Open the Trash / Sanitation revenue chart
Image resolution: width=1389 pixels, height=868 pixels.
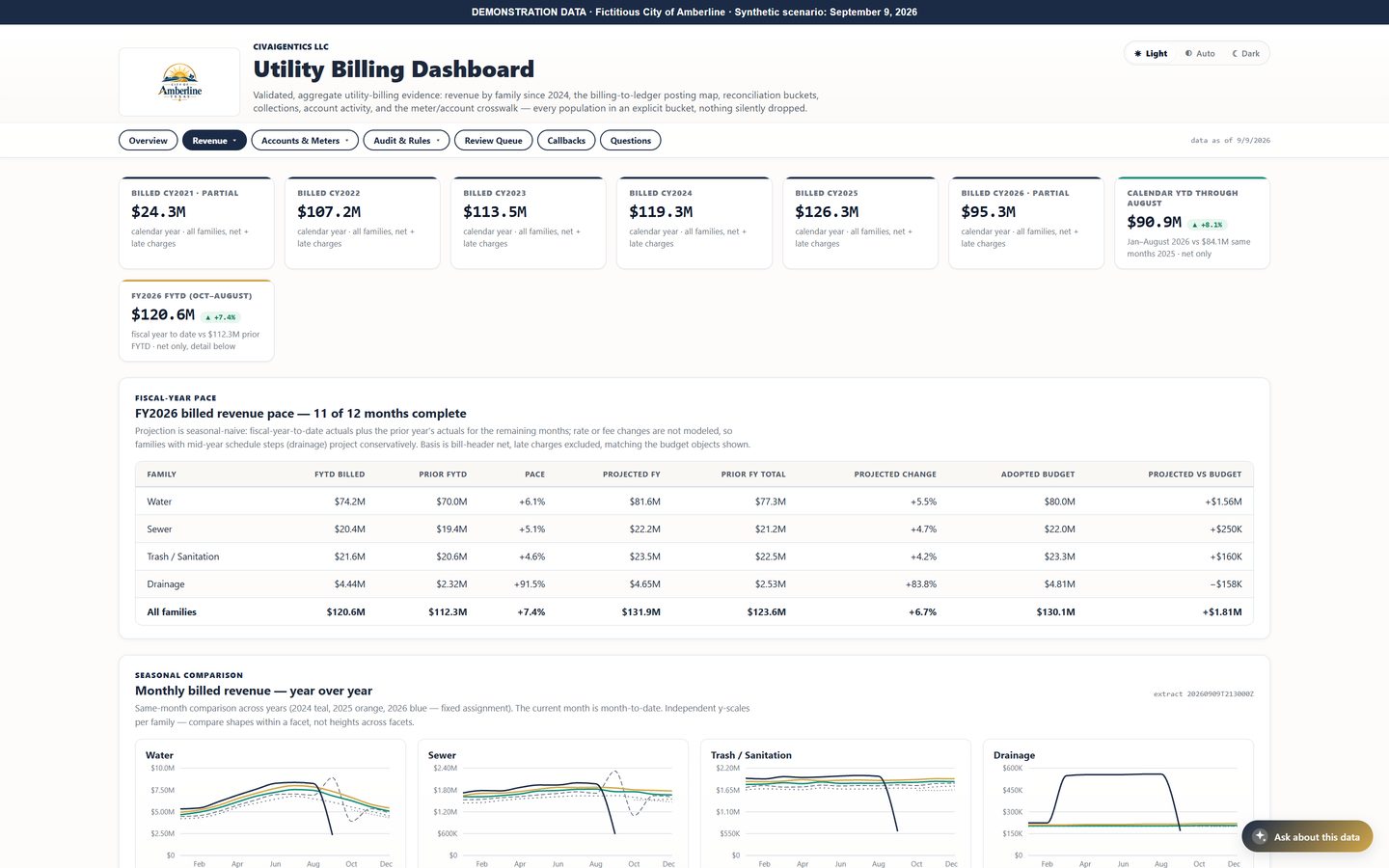[835, 804]
